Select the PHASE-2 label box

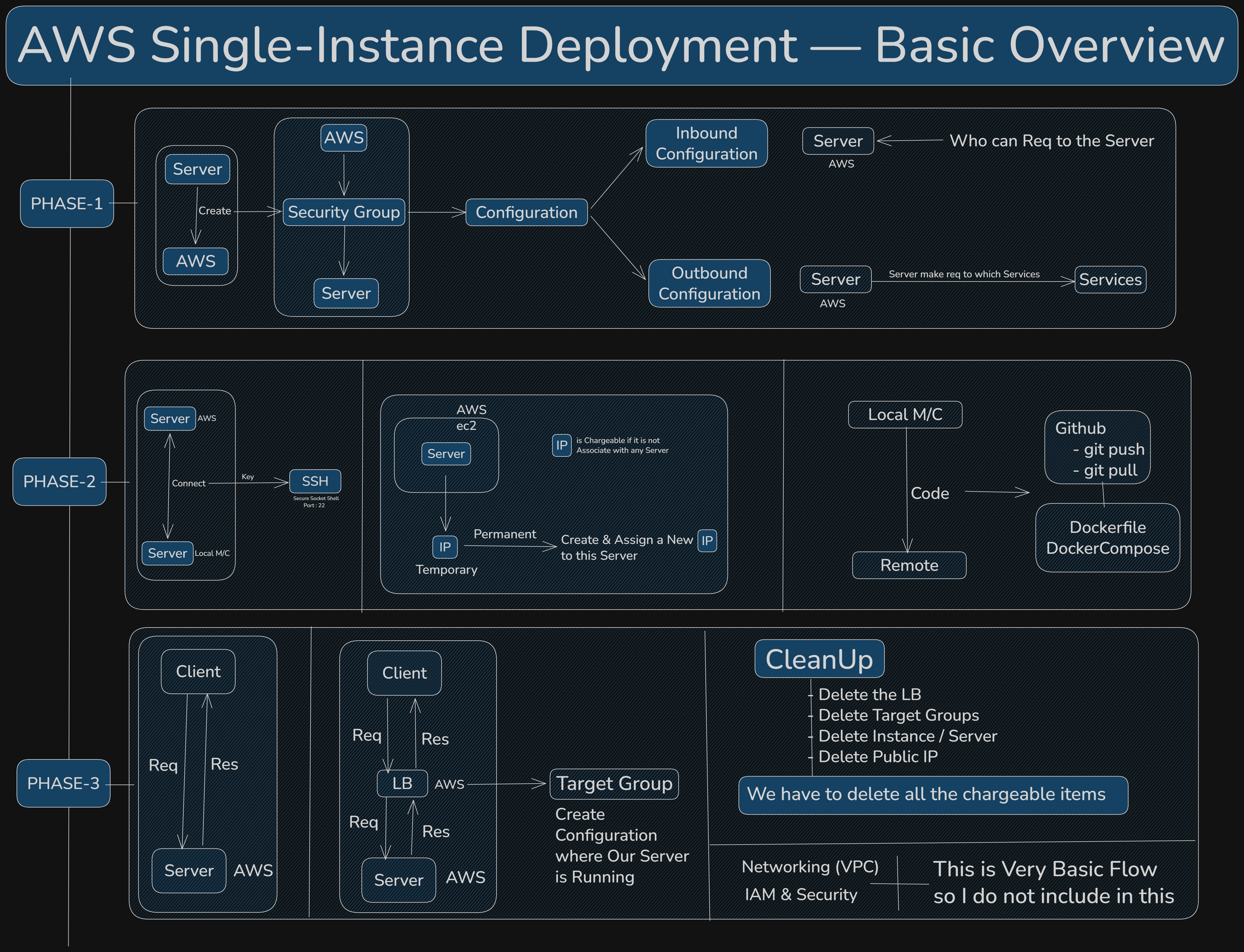tap(59, 482)
